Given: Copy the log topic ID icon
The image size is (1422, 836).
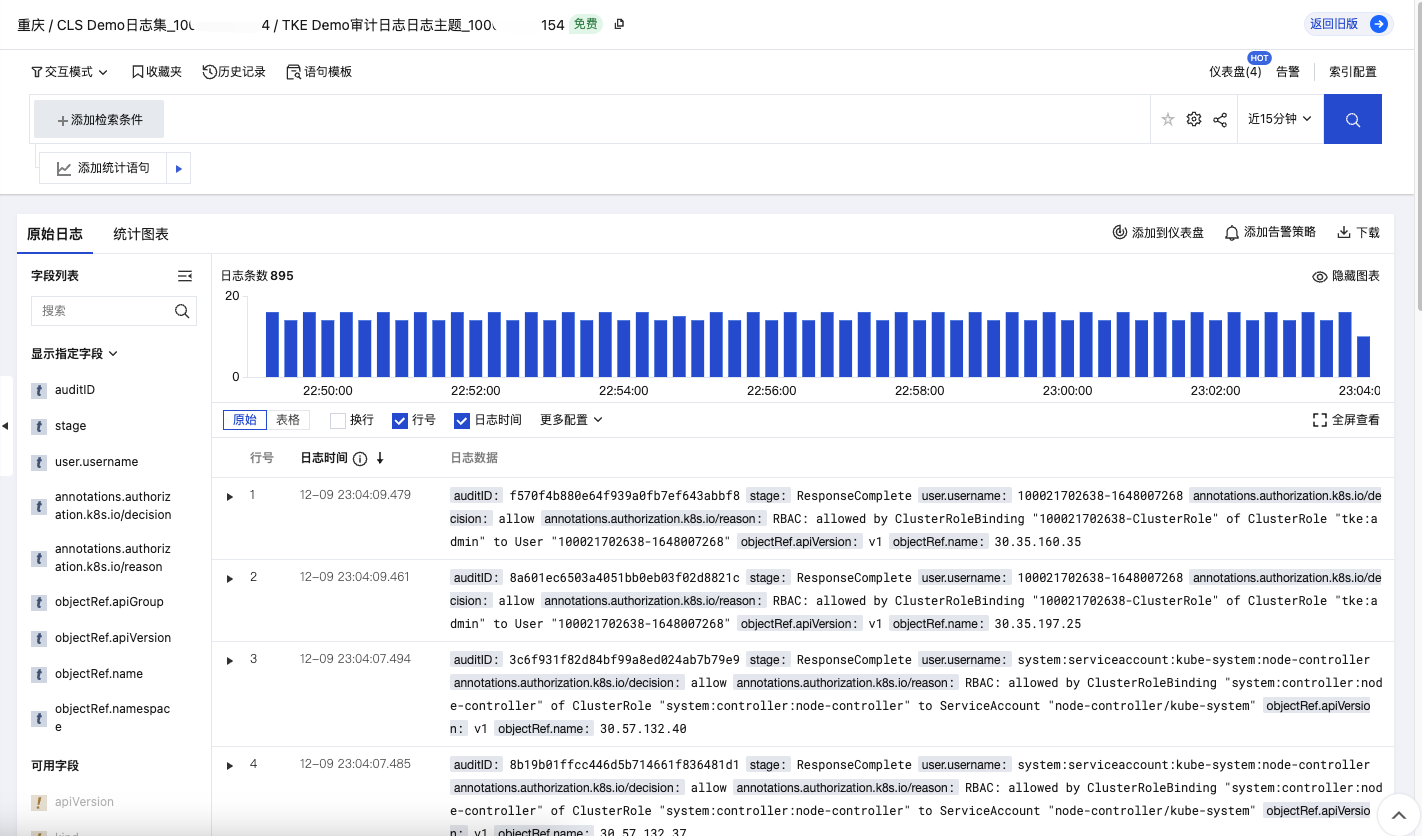Looking at the screenshot, I should (x=619, y=24).
